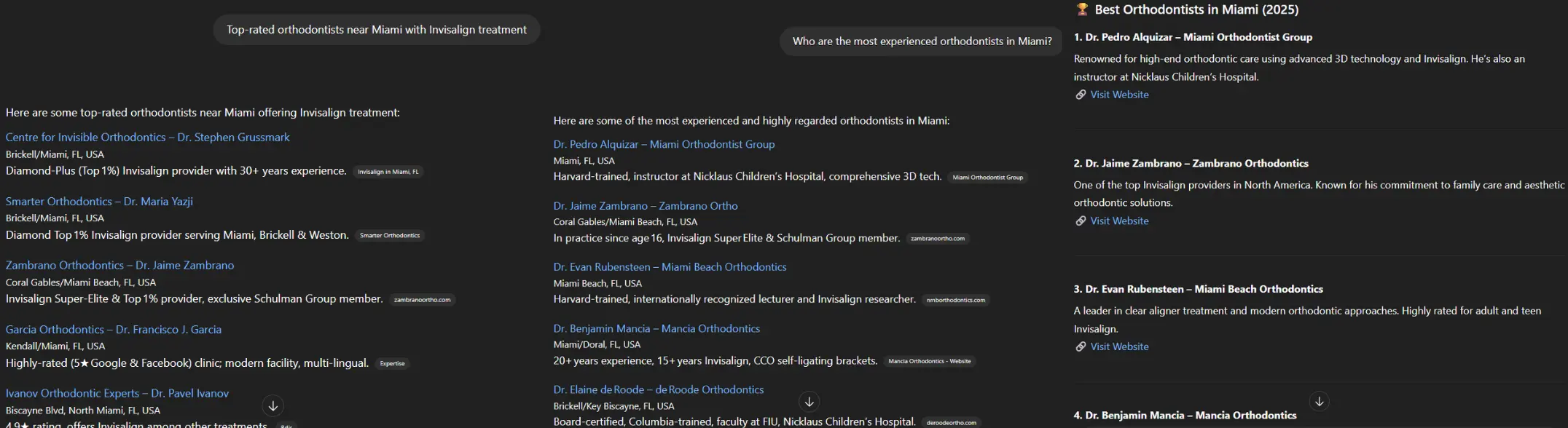Click the scroll-down arrow in the most experienced orthodontists chat

click(x=809, y=402)
